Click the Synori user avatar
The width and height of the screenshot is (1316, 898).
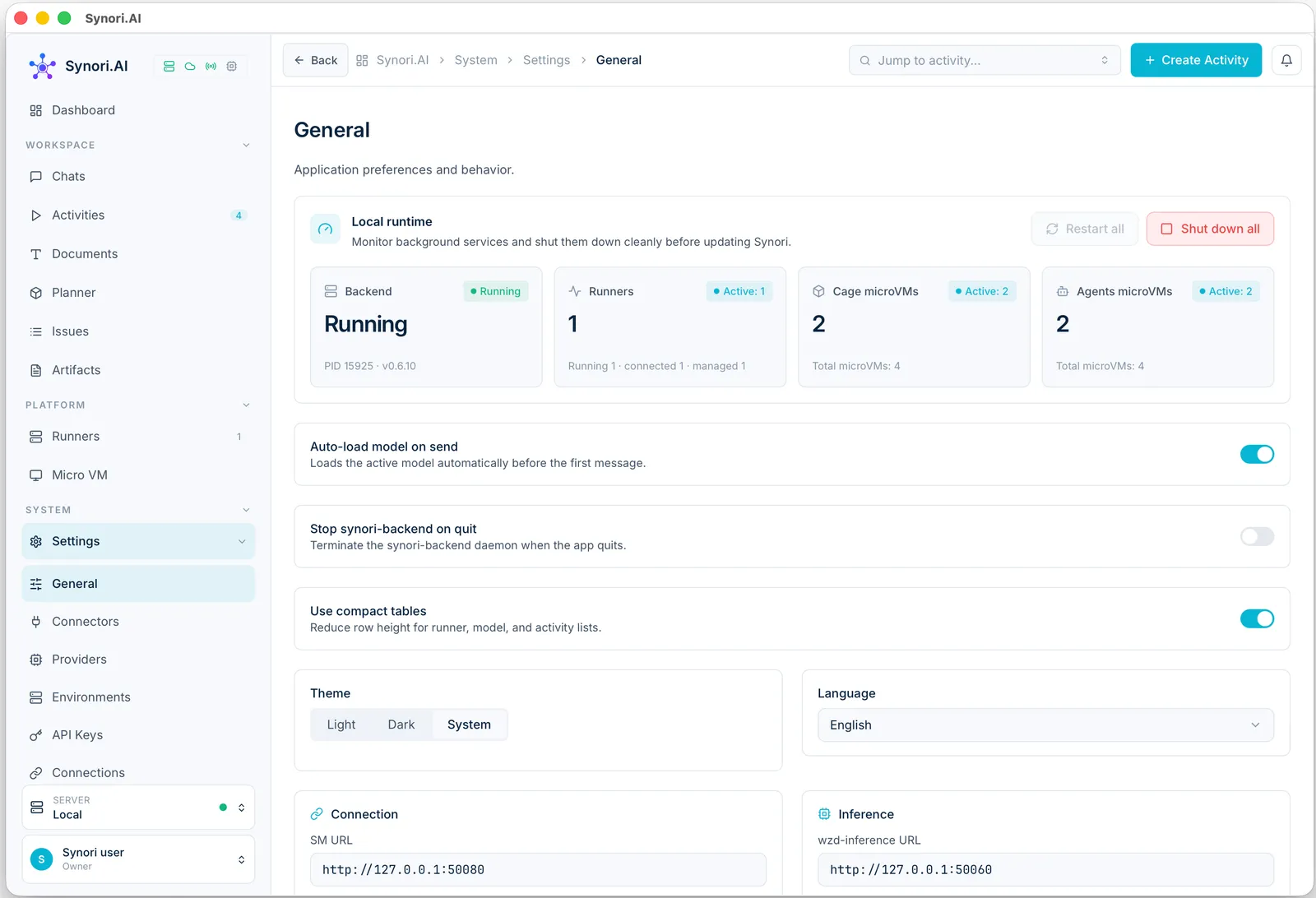pos(41,859)
